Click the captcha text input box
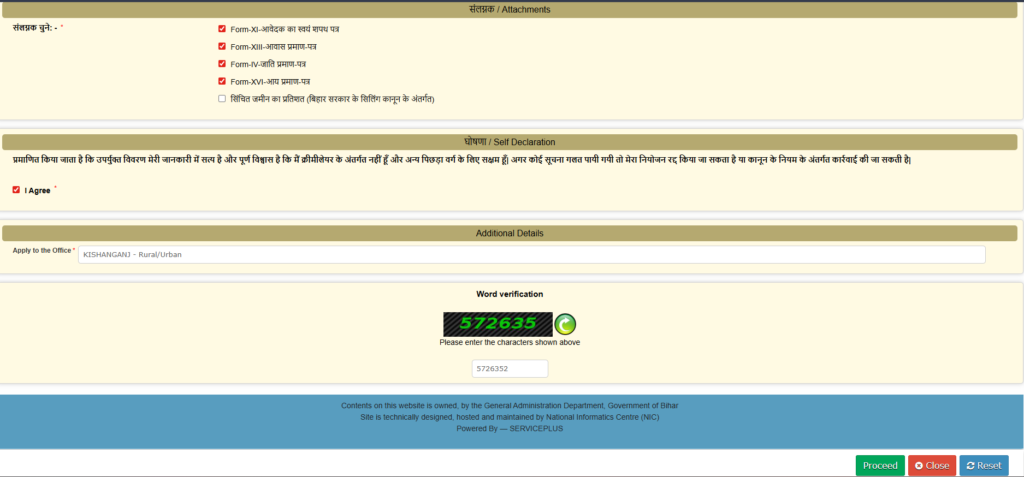The width and height of the screenshot is (1024, 477). pyautogui.click(x=510, y=369)
